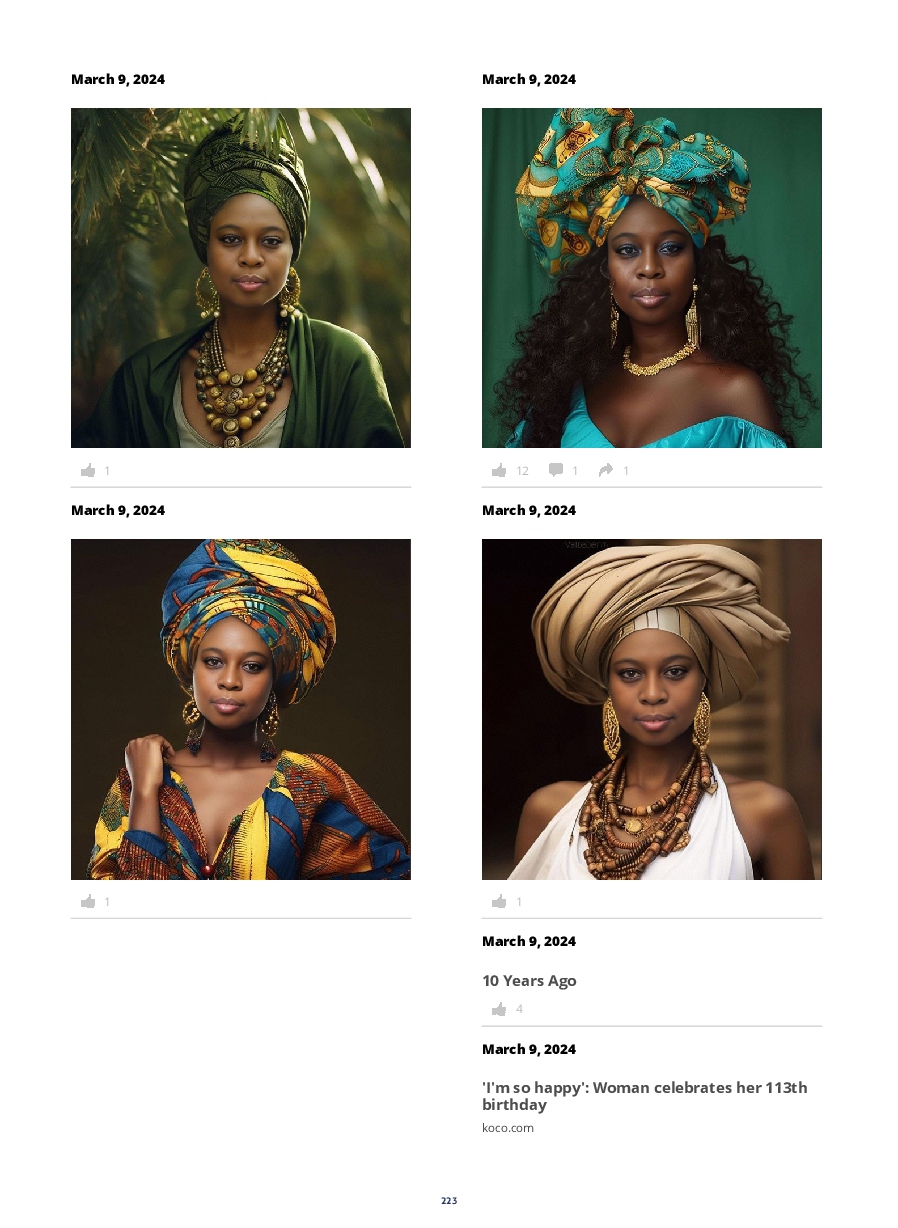Click thumbs-up icon with 12 likes
Screen dimensions: 898x1228
click(499, 470)
